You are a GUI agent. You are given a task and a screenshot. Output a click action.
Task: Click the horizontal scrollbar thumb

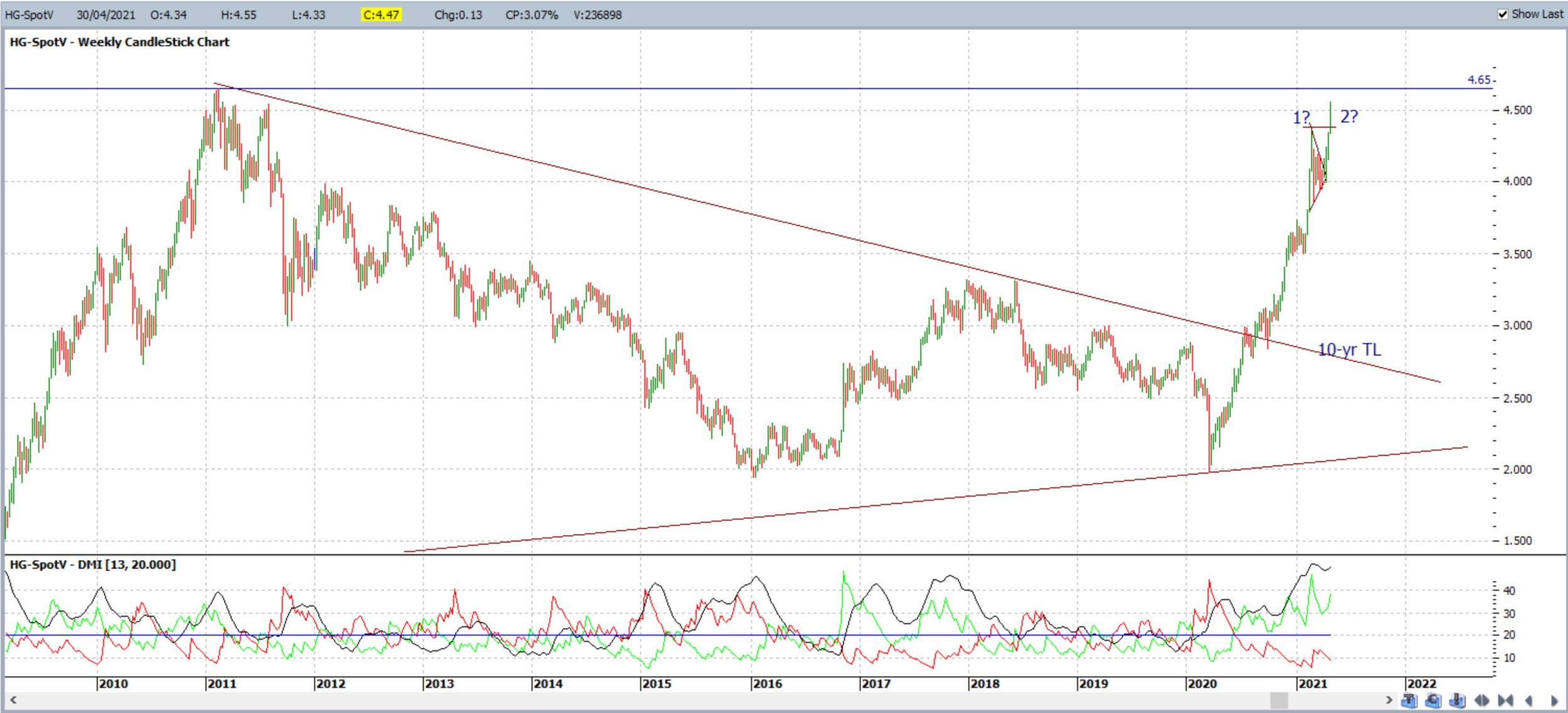click(1279, 700)
